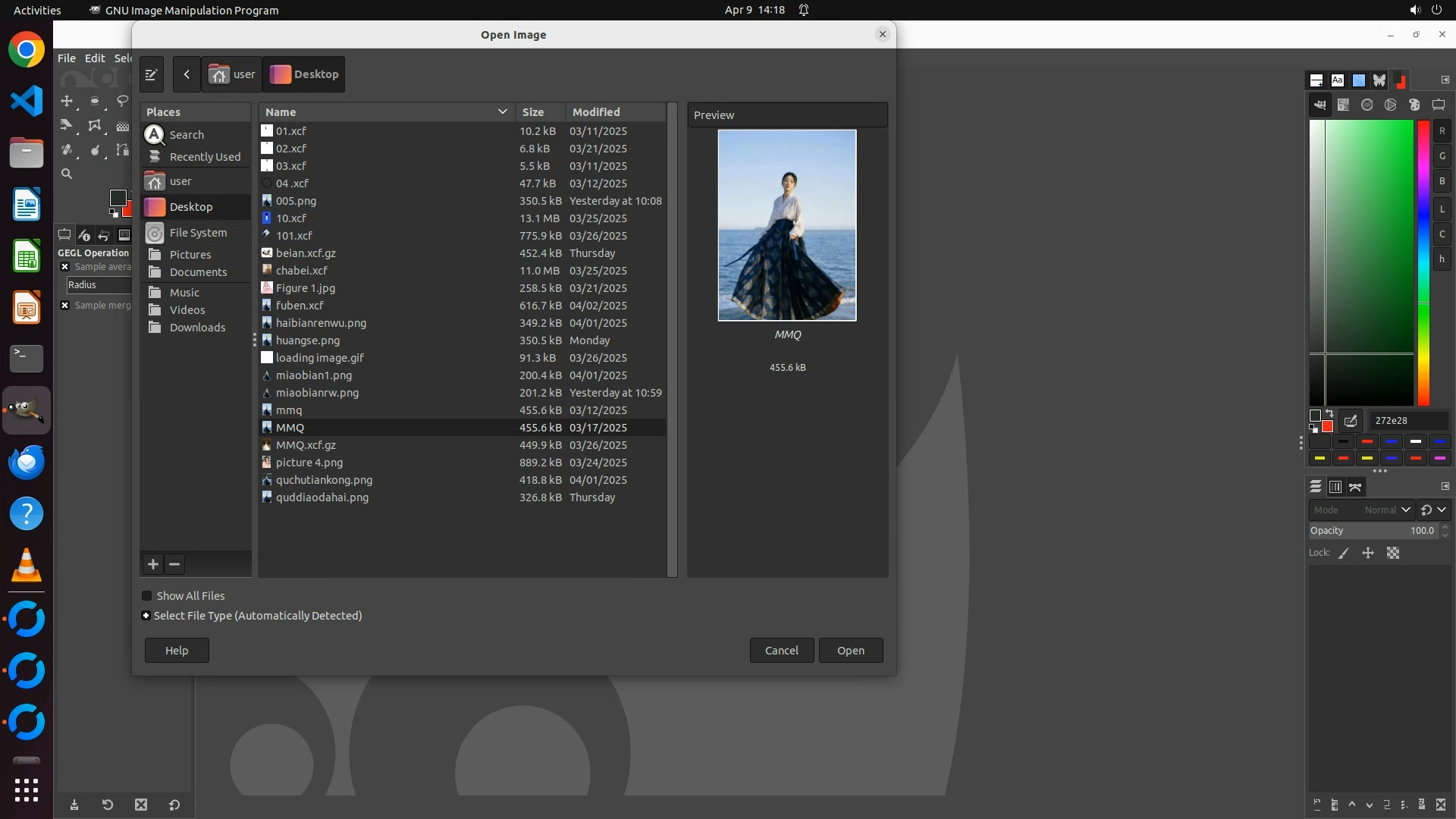Launch Thunderbird from the dock
1456x819 pixels.
coord(26,462)
